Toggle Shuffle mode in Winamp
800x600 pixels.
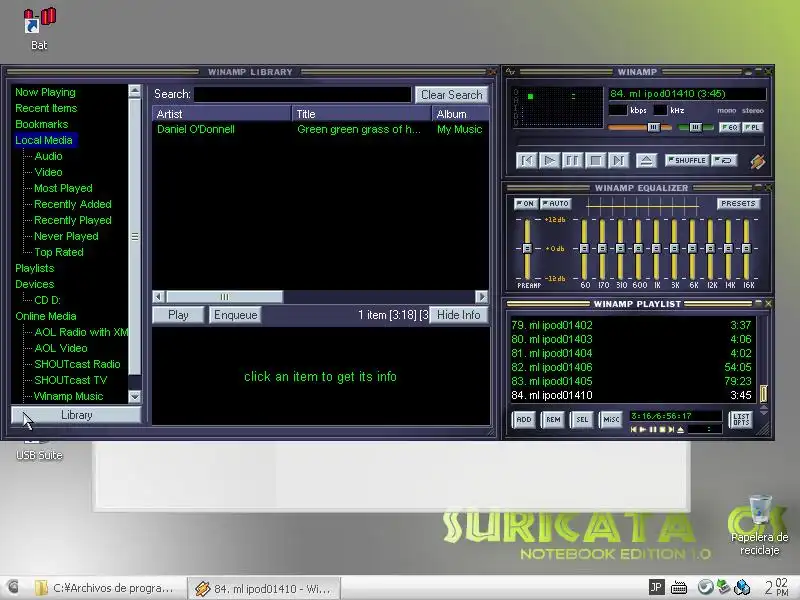pos(686,160)
